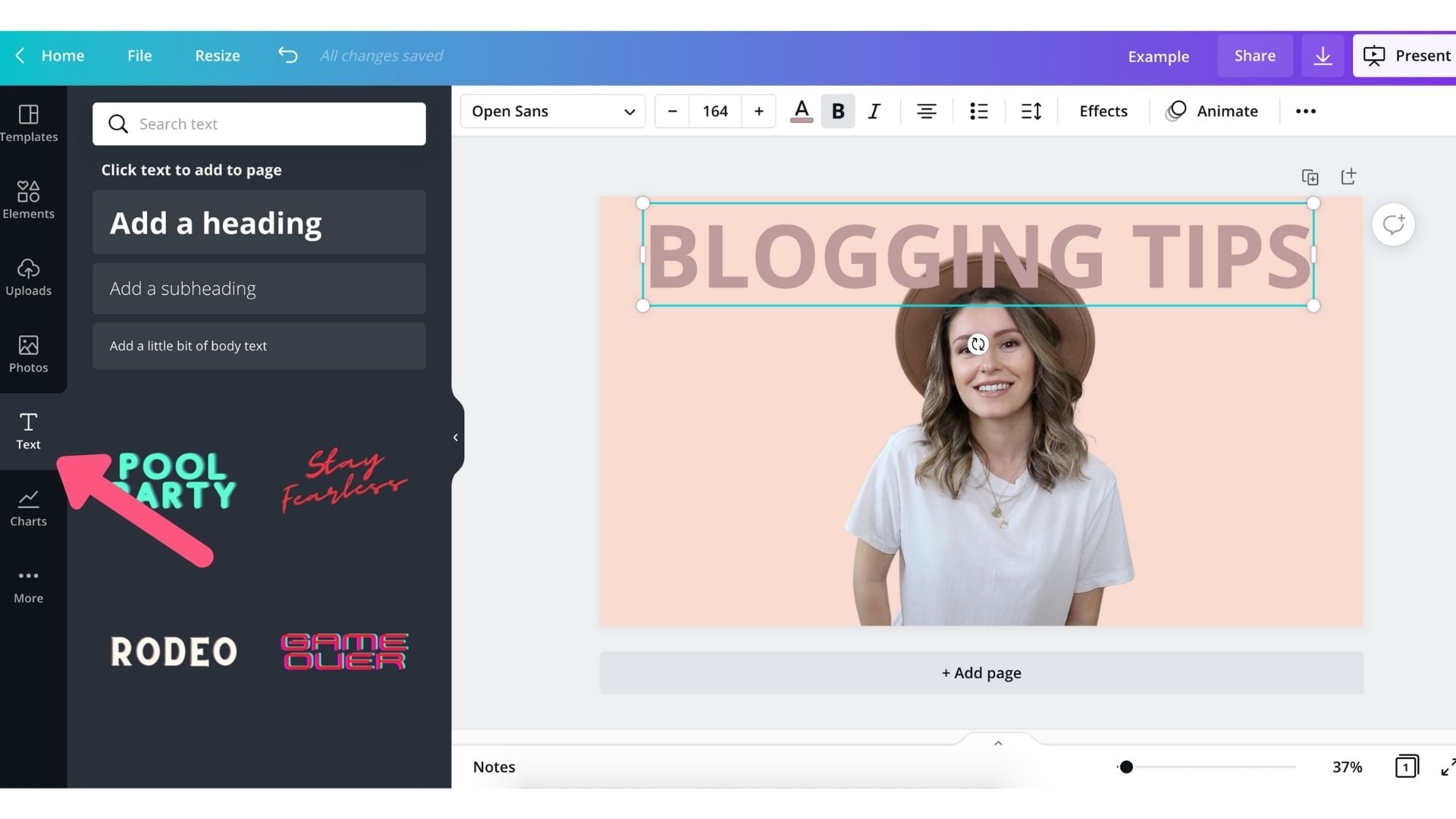Click the download icon in the header
The height and width of the screenshot is (819, 1456).
coord(1323,55)
